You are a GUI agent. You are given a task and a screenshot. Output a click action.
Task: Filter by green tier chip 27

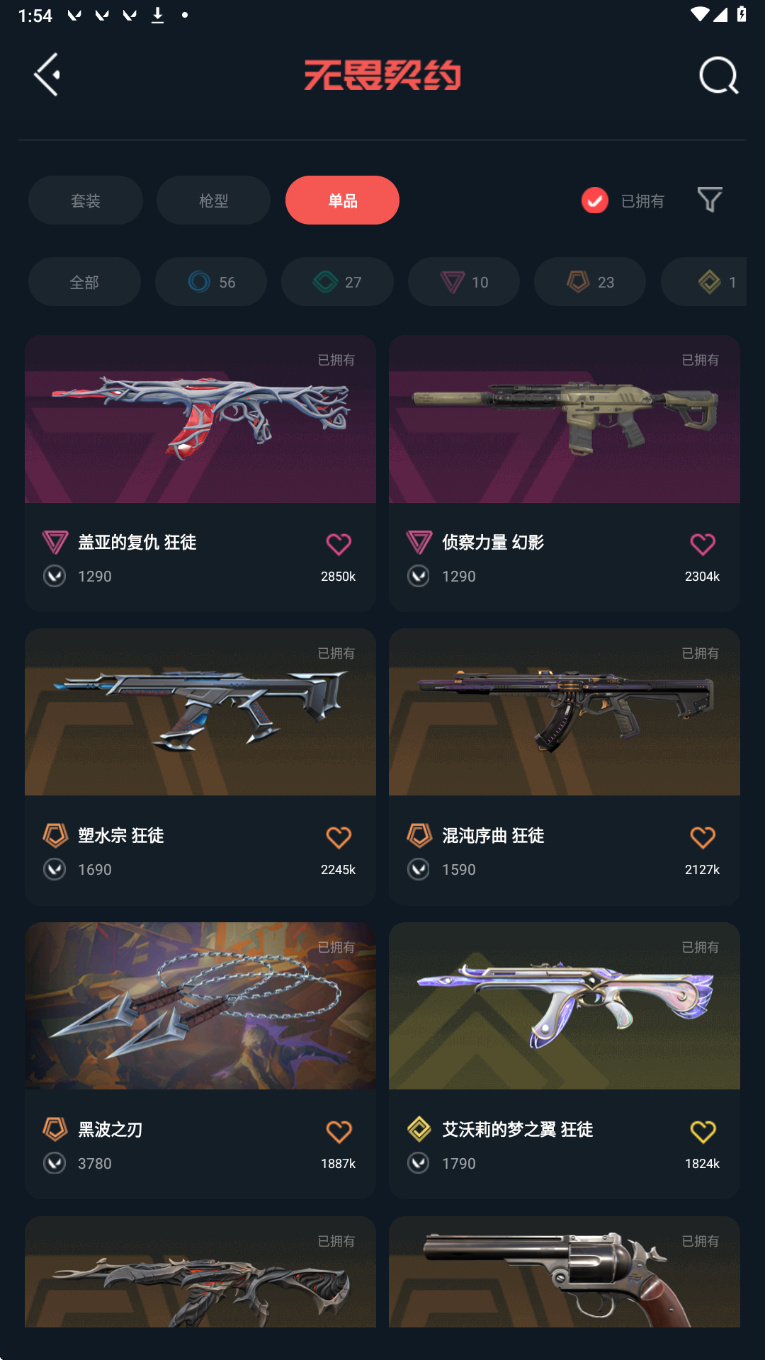[x=337, y=282]
